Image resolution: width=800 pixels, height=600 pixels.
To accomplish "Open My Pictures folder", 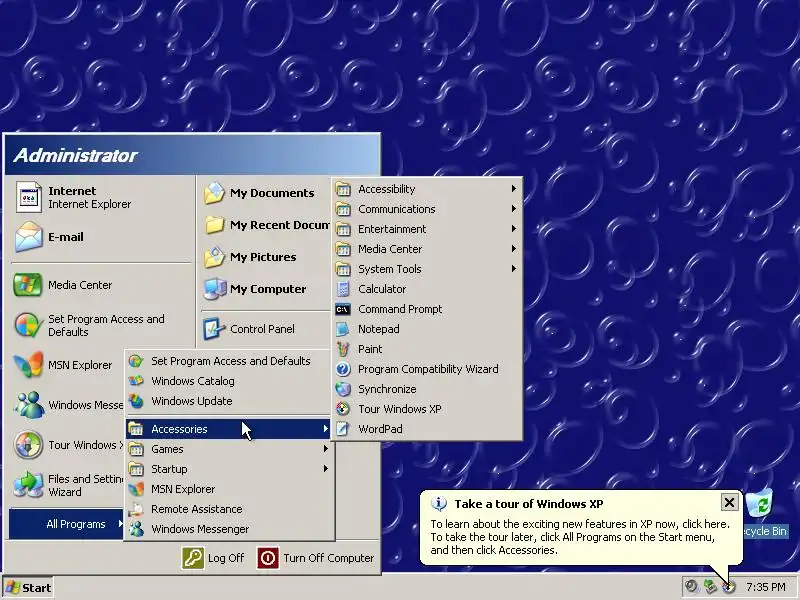I will click(264, 257).
